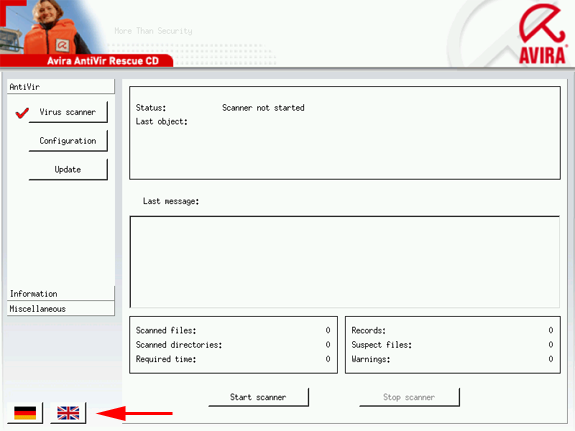Start the virus scanner
Screen dimensions: 575x431
click(x=259, y=397)
